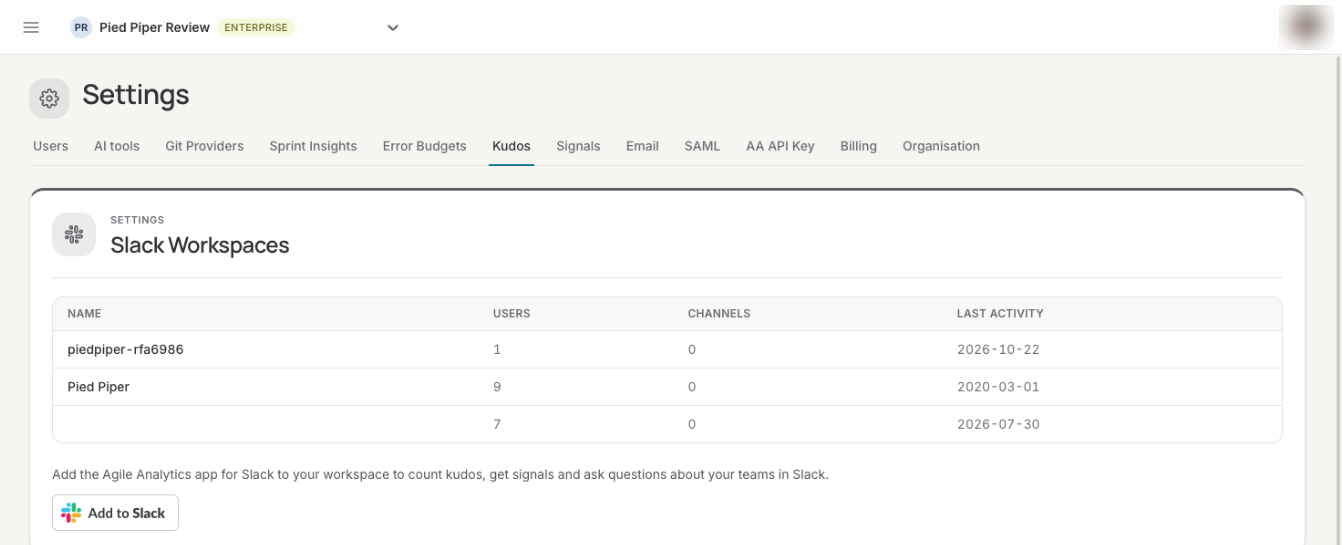This screenshot has width=1342, height=545.
Task: Click the CHANNELS column header
Action: pyautogui.click(x=718, y=313)
